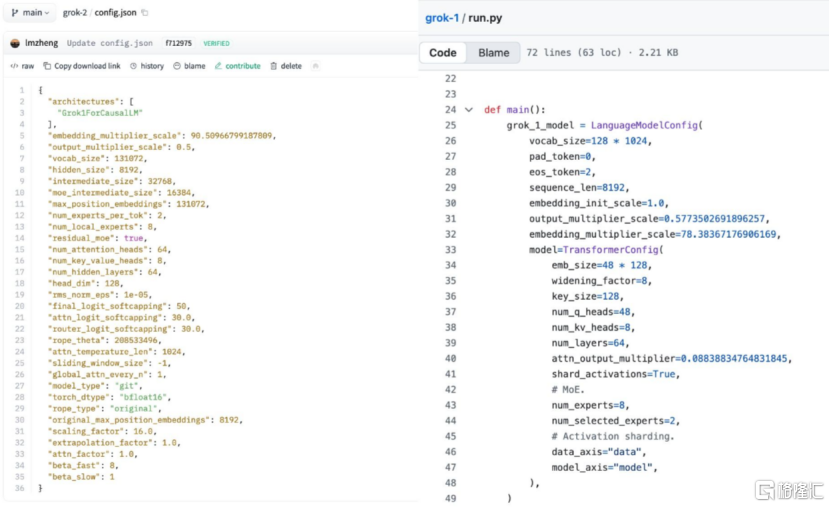Click the model_axis="model" line
This screenshot has height=507, width=830.
(604, 467)
